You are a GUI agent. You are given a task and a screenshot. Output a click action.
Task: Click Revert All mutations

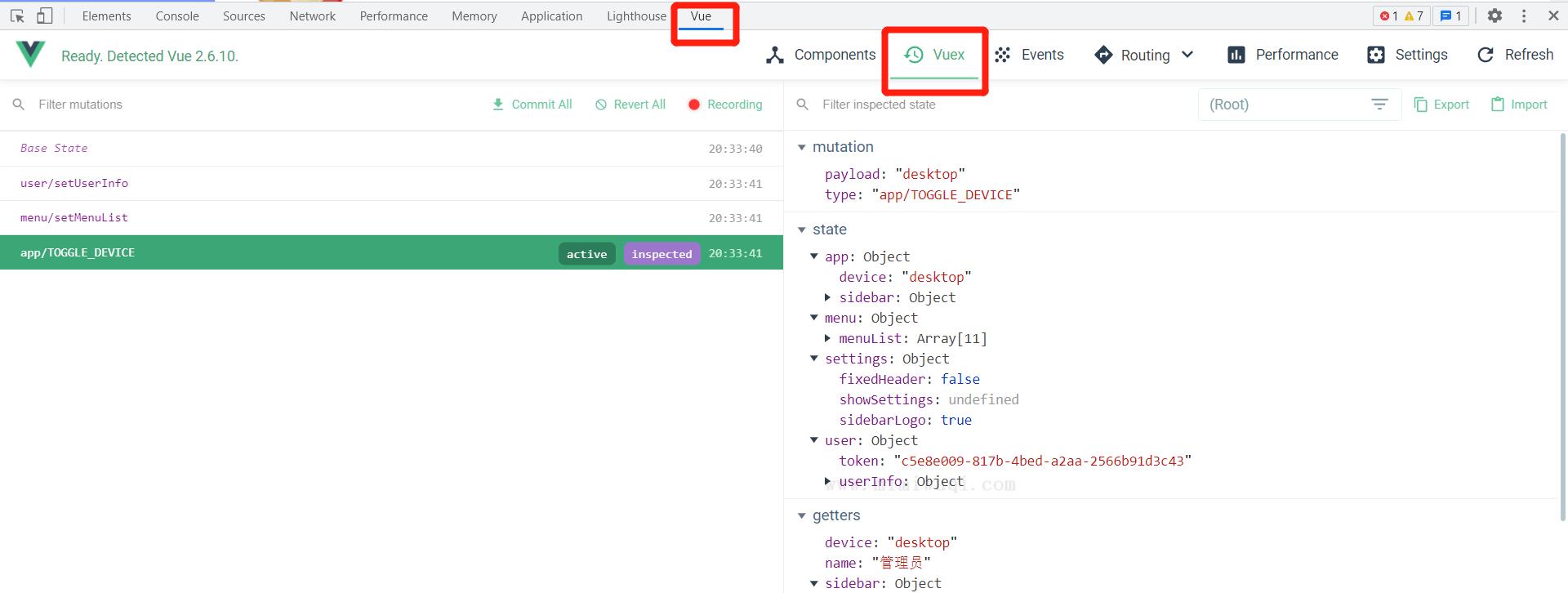(630, 105)
